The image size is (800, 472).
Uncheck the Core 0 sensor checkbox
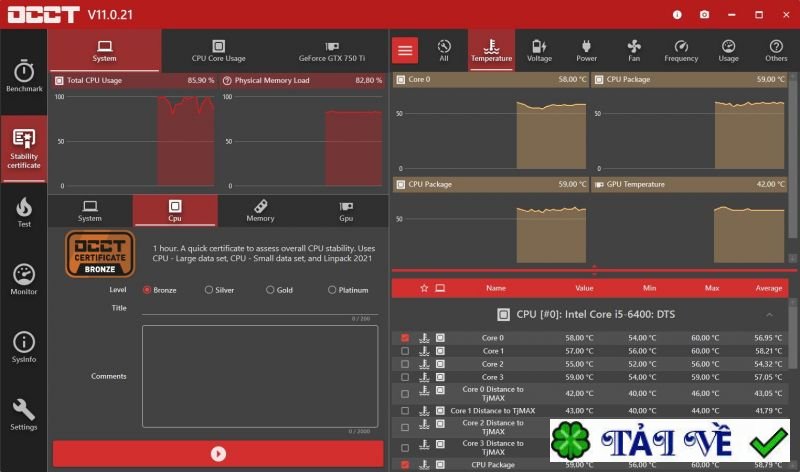[405, 338]
